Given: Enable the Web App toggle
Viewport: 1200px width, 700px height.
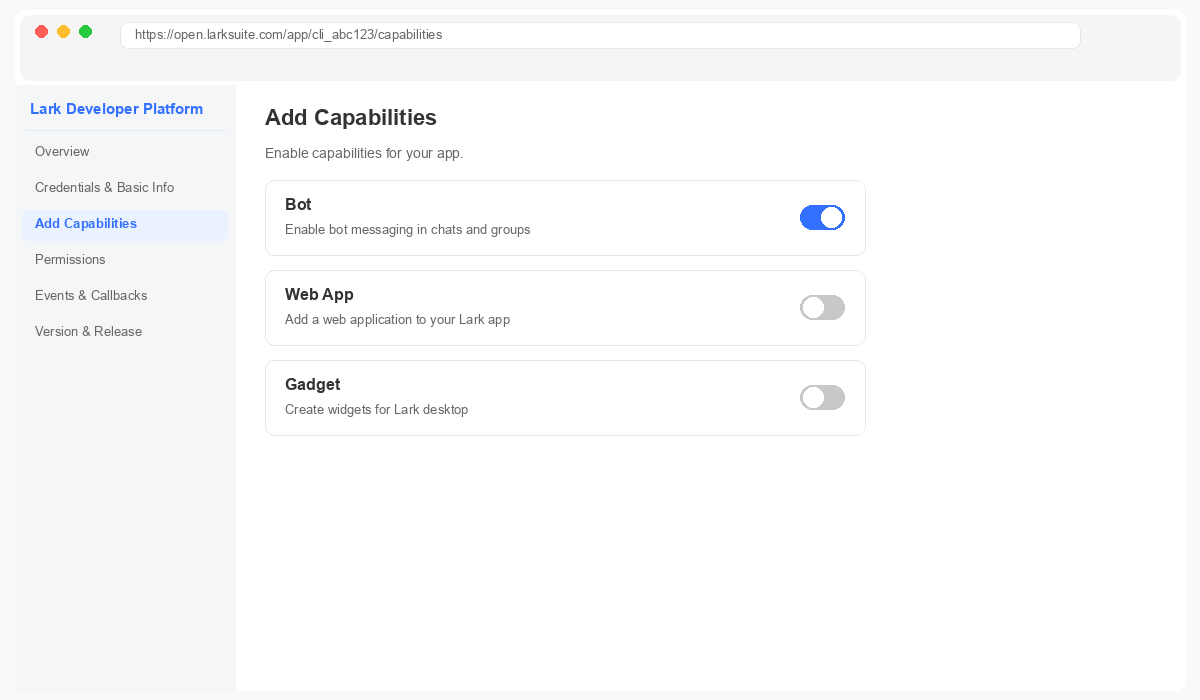Looking at the screenshot, I should coord(822,308).
